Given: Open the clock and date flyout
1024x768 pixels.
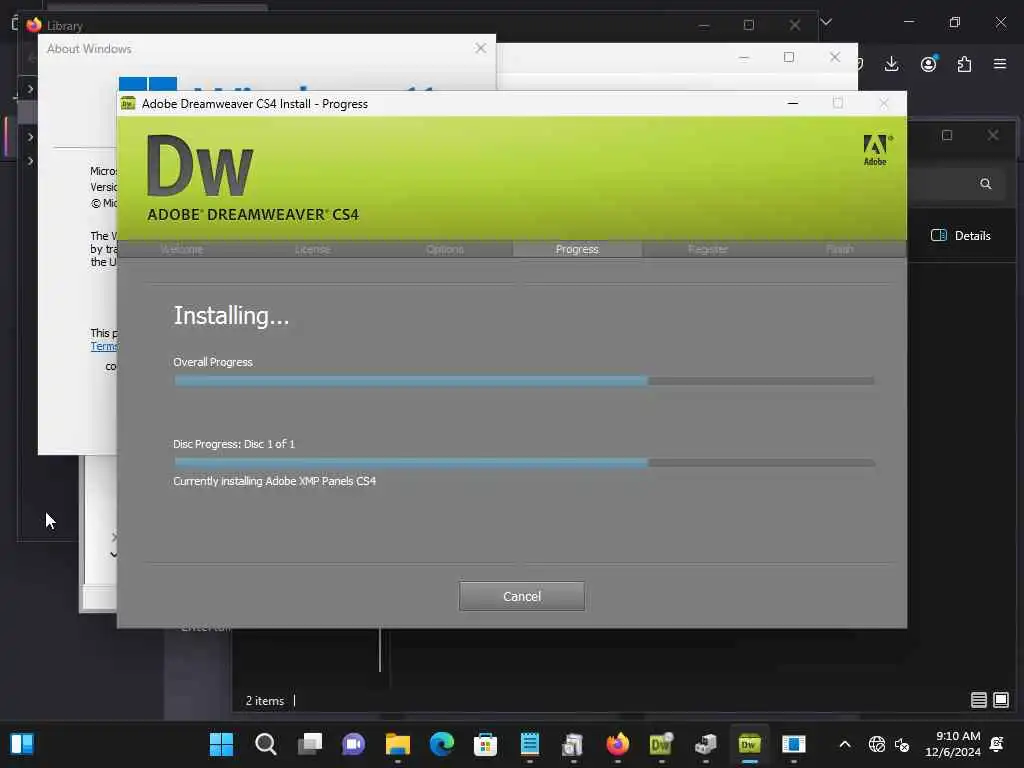Looking at the screenshot, I should point(953,744).
